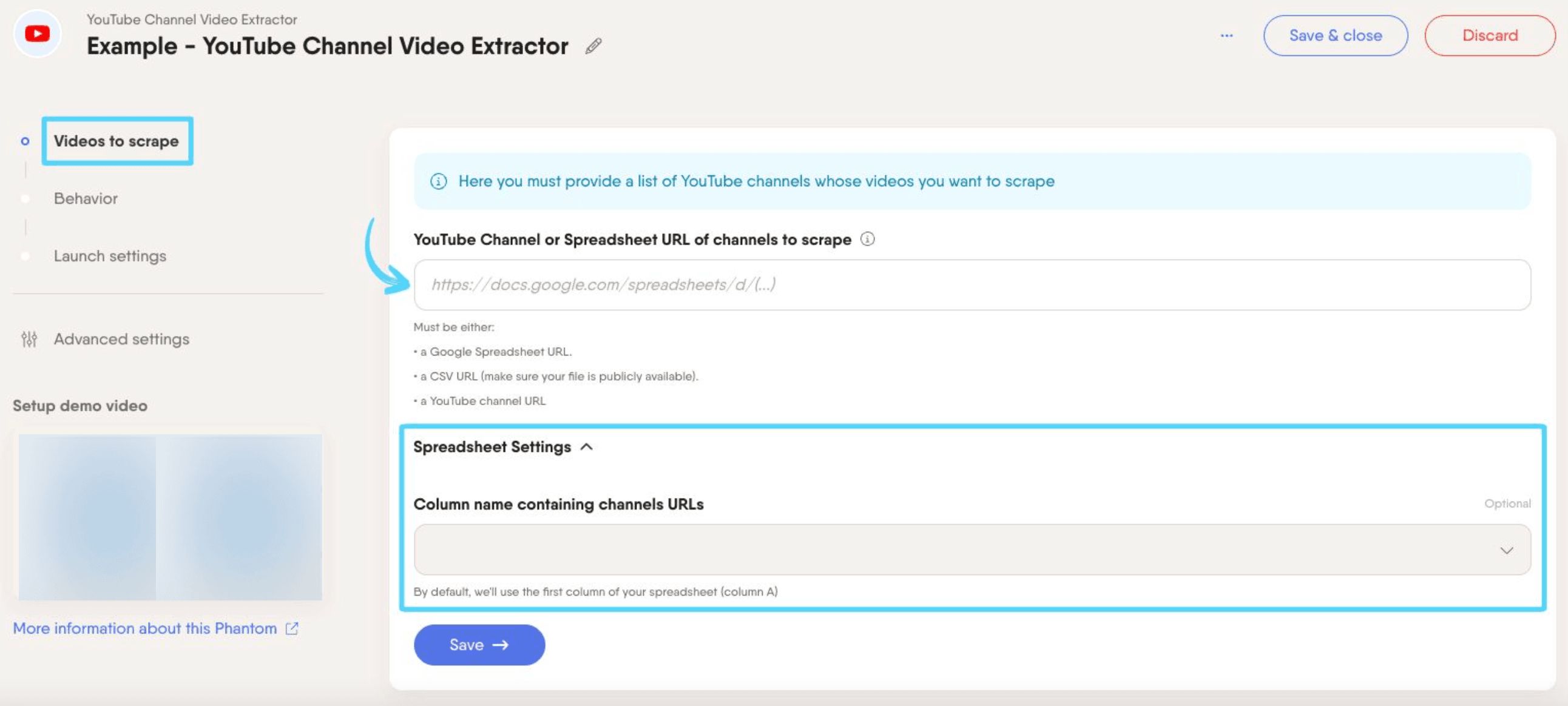Click the YouTube Channel Video Extractor subtitle
The width and height of the screenshot is (1568, 706).
[x=192, y=19]
